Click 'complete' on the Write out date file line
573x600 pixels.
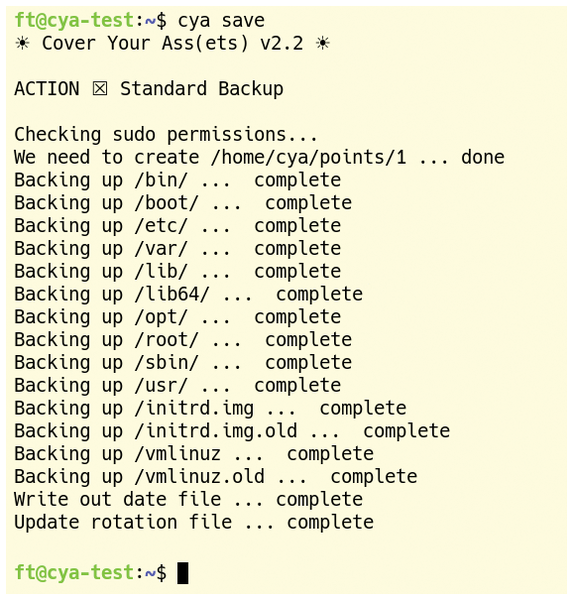tap(319, 500)
